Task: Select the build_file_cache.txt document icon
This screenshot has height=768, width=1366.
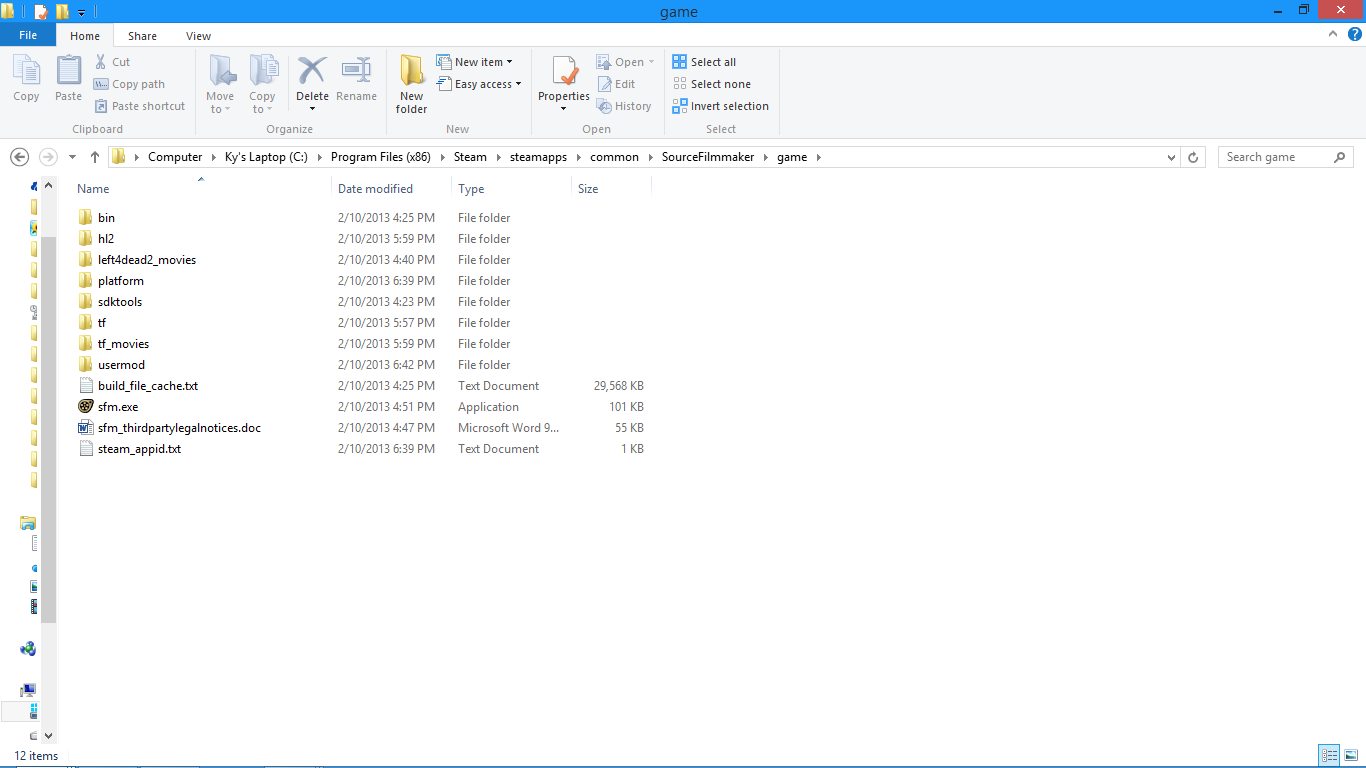Action: click(x=85, y=385)
